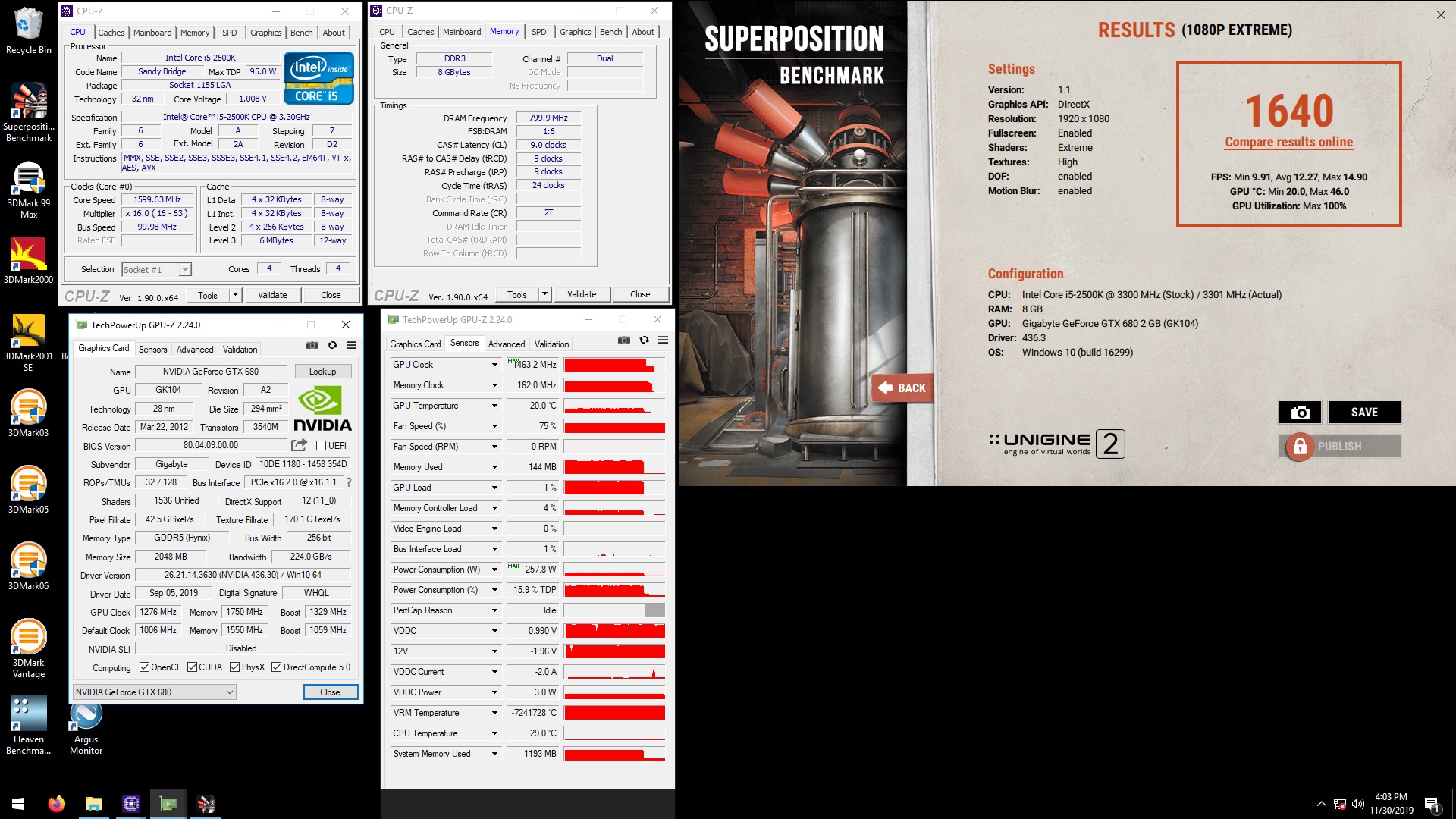1456x819 pixels.
Task: Open 3DMark Vantage desktop shortcut
Action: pos(29,648)
